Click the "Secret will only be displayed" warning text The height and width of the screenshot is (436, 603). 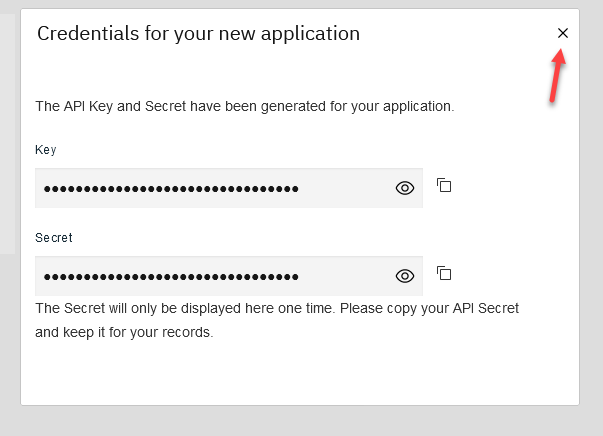click(276, 308)
